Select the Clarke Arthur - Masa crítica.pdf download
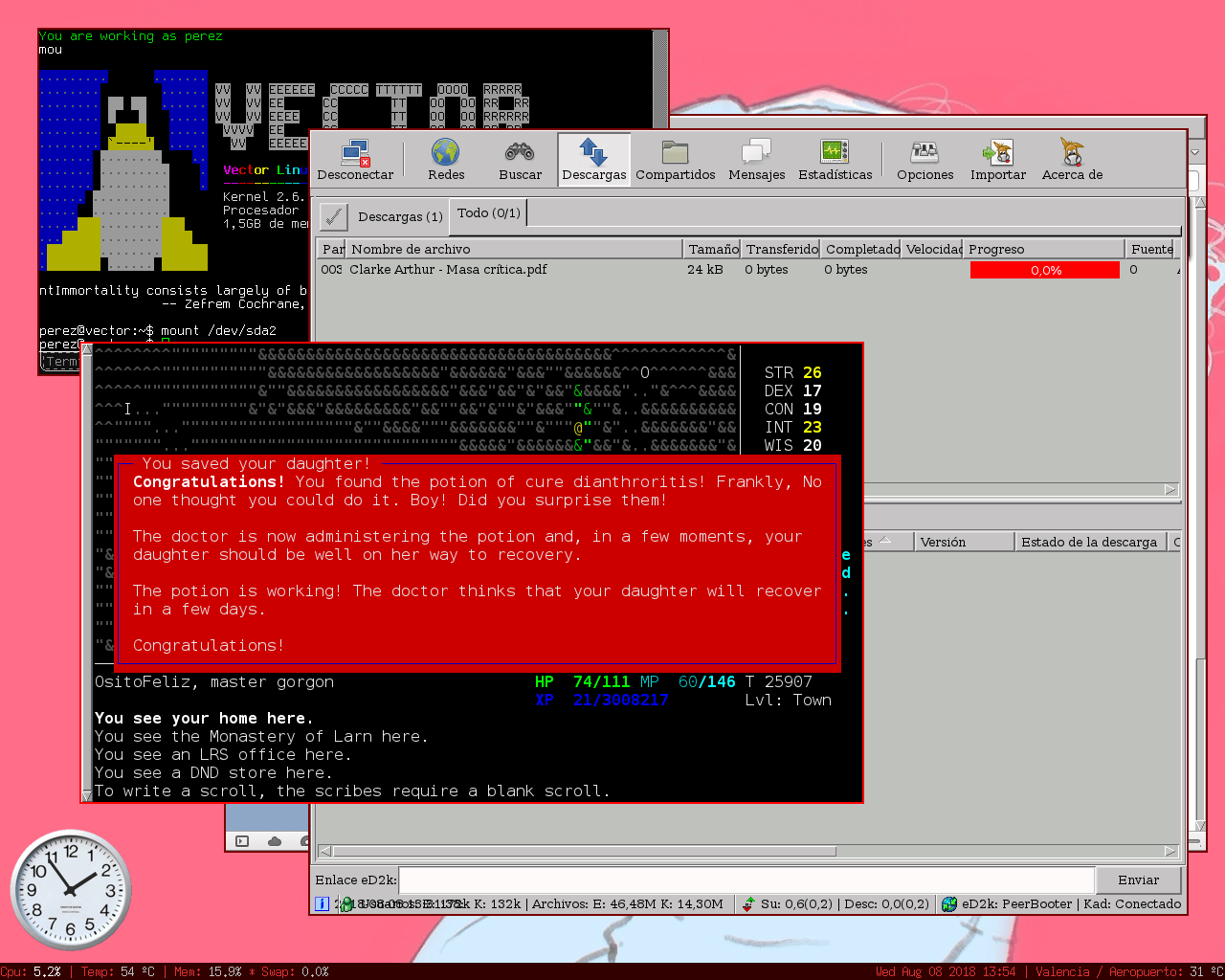The width and height of the screenshot is (1225, 980). click(x=448, y=270)
